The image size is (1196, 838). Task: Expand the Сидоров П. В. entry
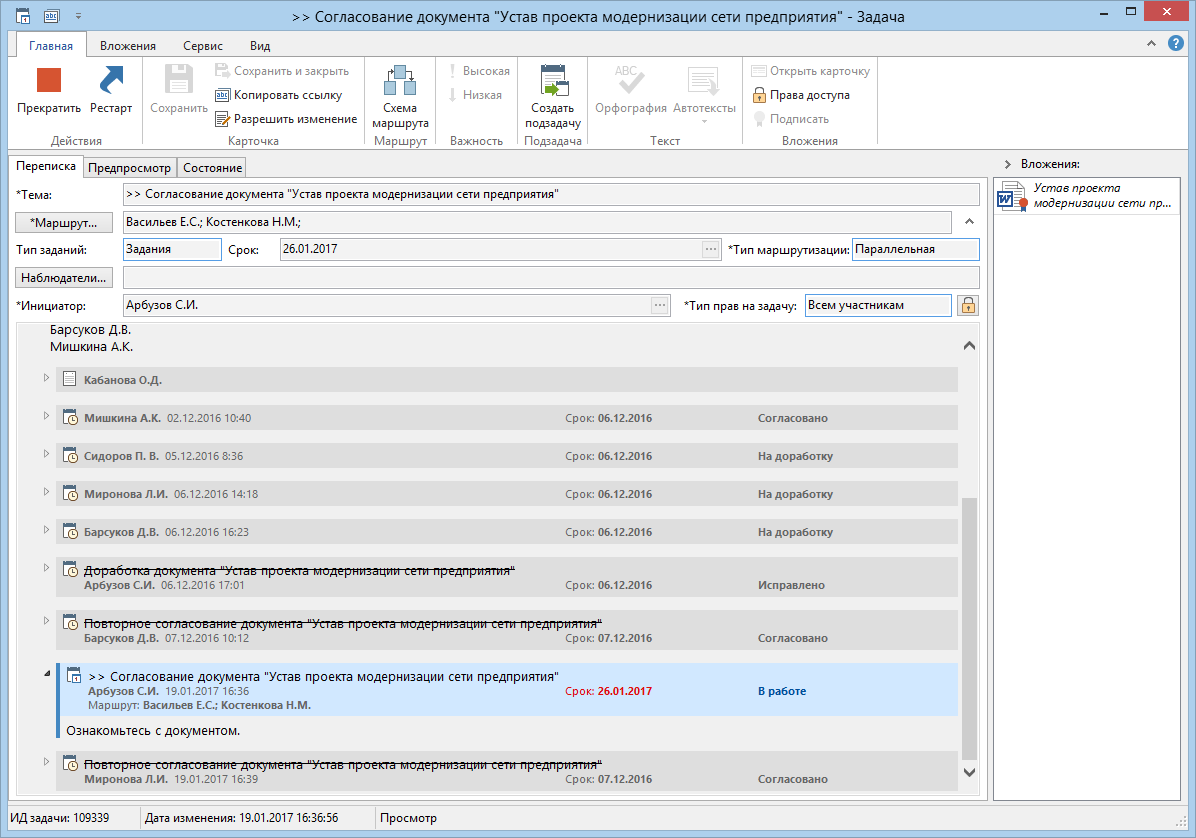[x=46, y=454]
